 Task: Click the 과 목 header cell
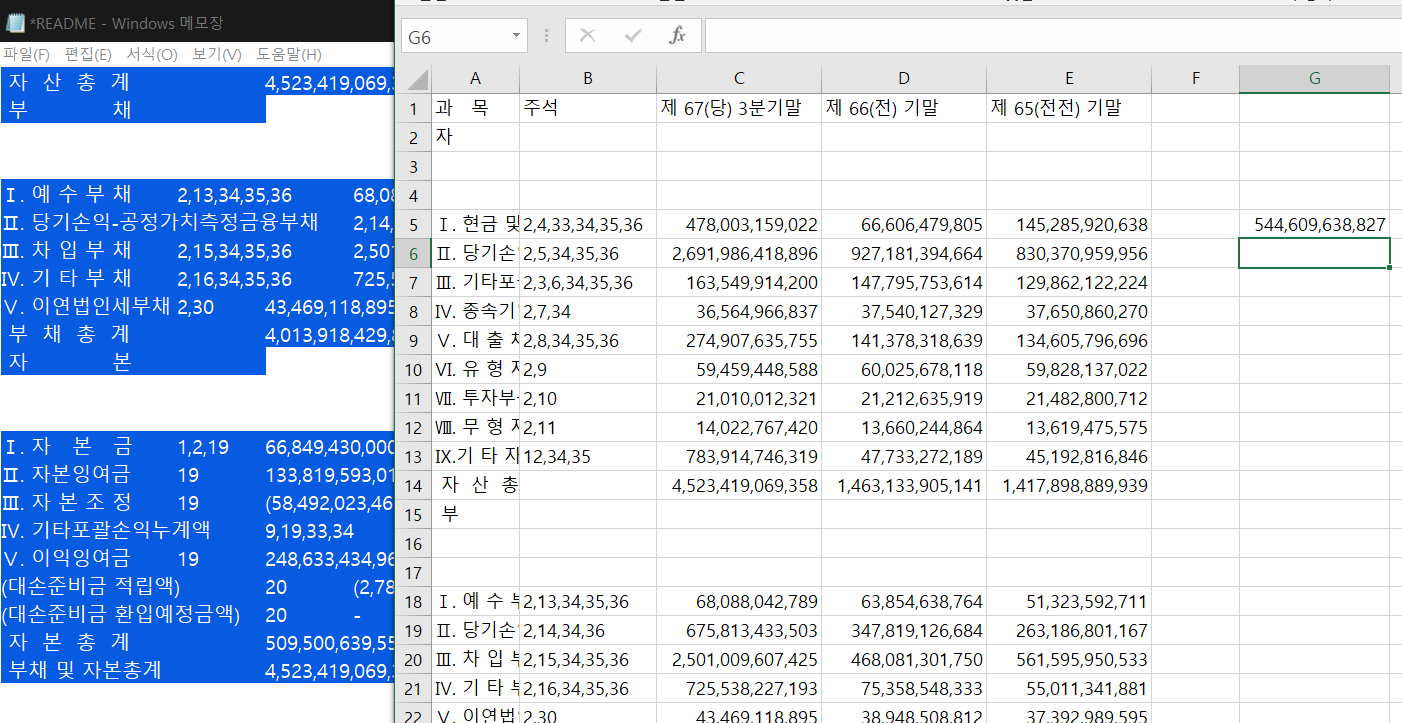pos(475,108)
